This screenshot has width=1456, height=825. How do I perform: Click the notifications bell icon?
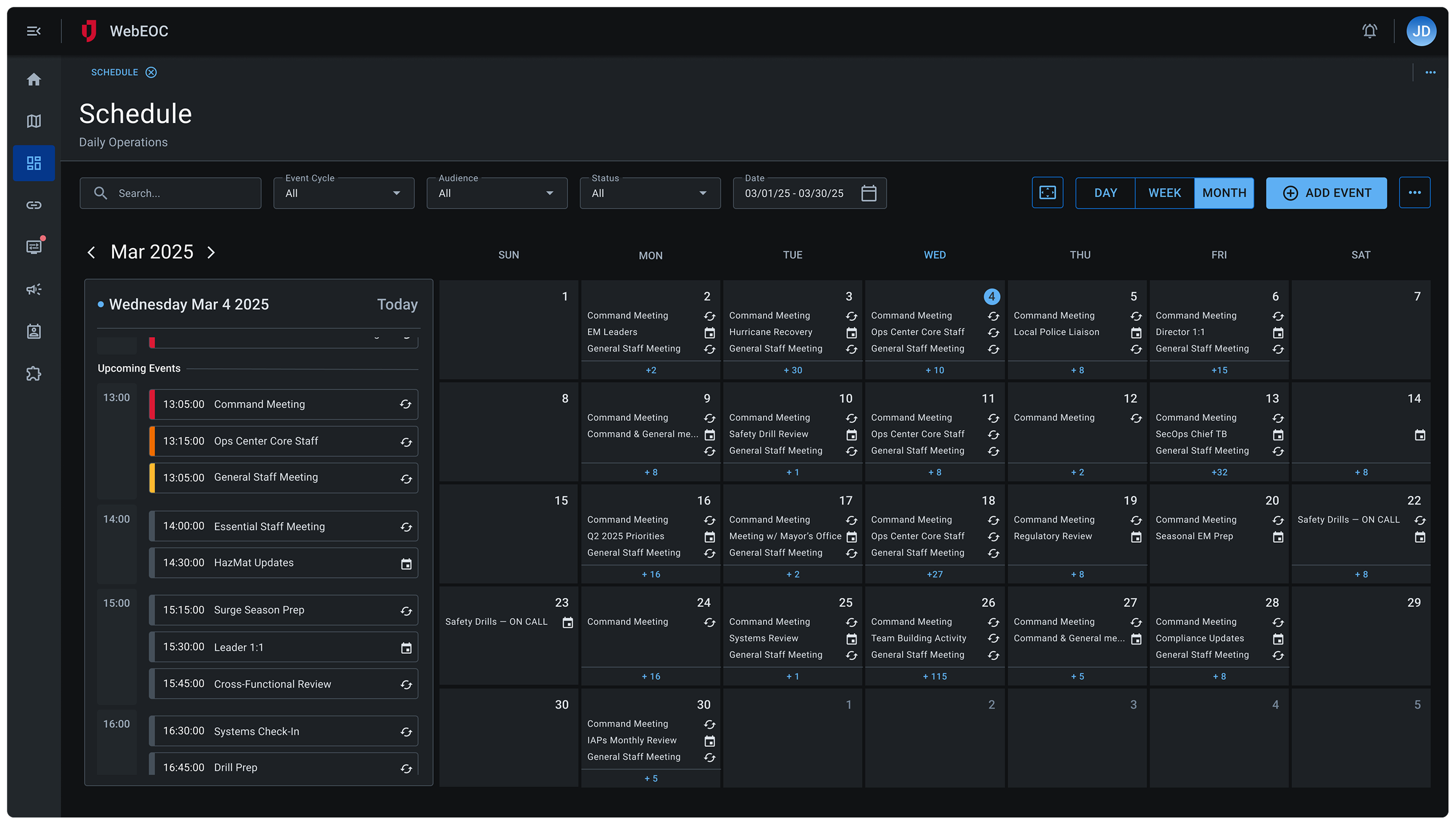coord(1369,31)
